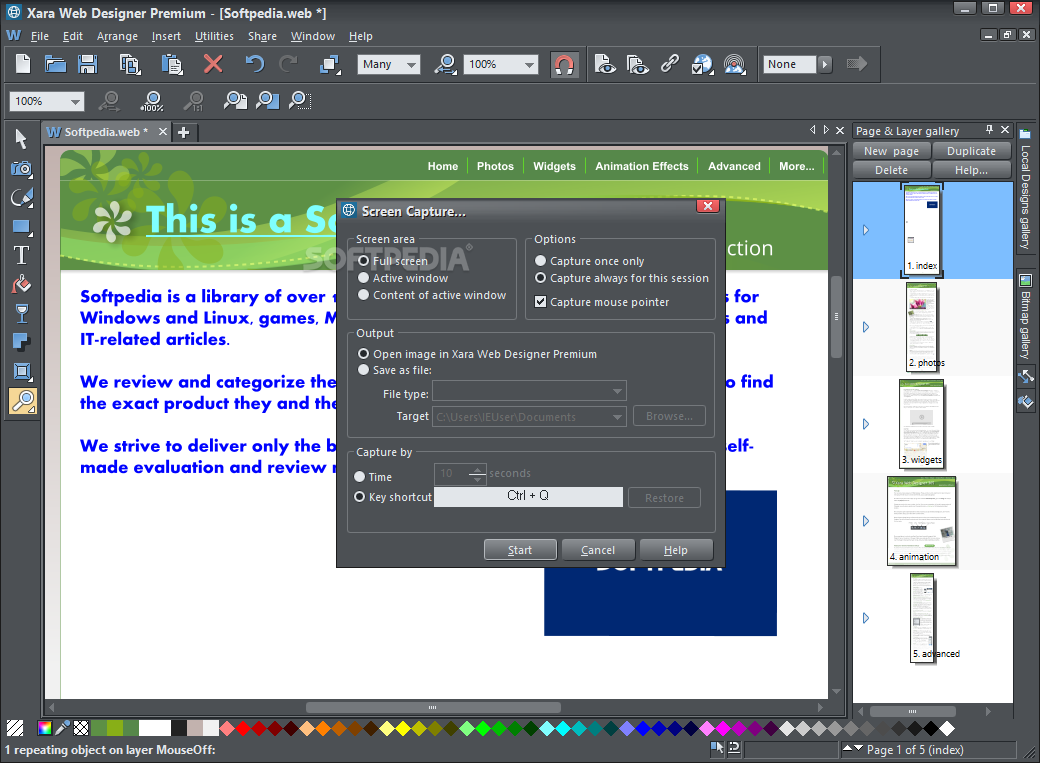Open the Share menu

click(x=262, y=36)
